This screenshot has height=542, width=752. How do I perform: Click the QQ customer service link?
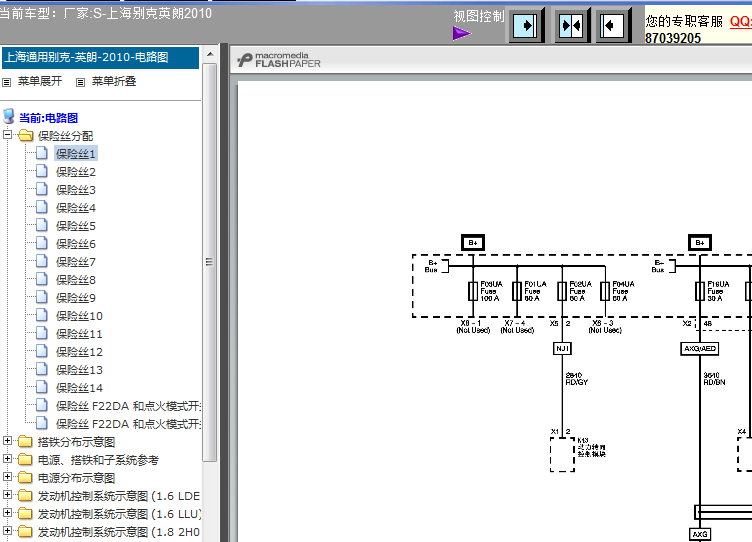tap(740, 21)
